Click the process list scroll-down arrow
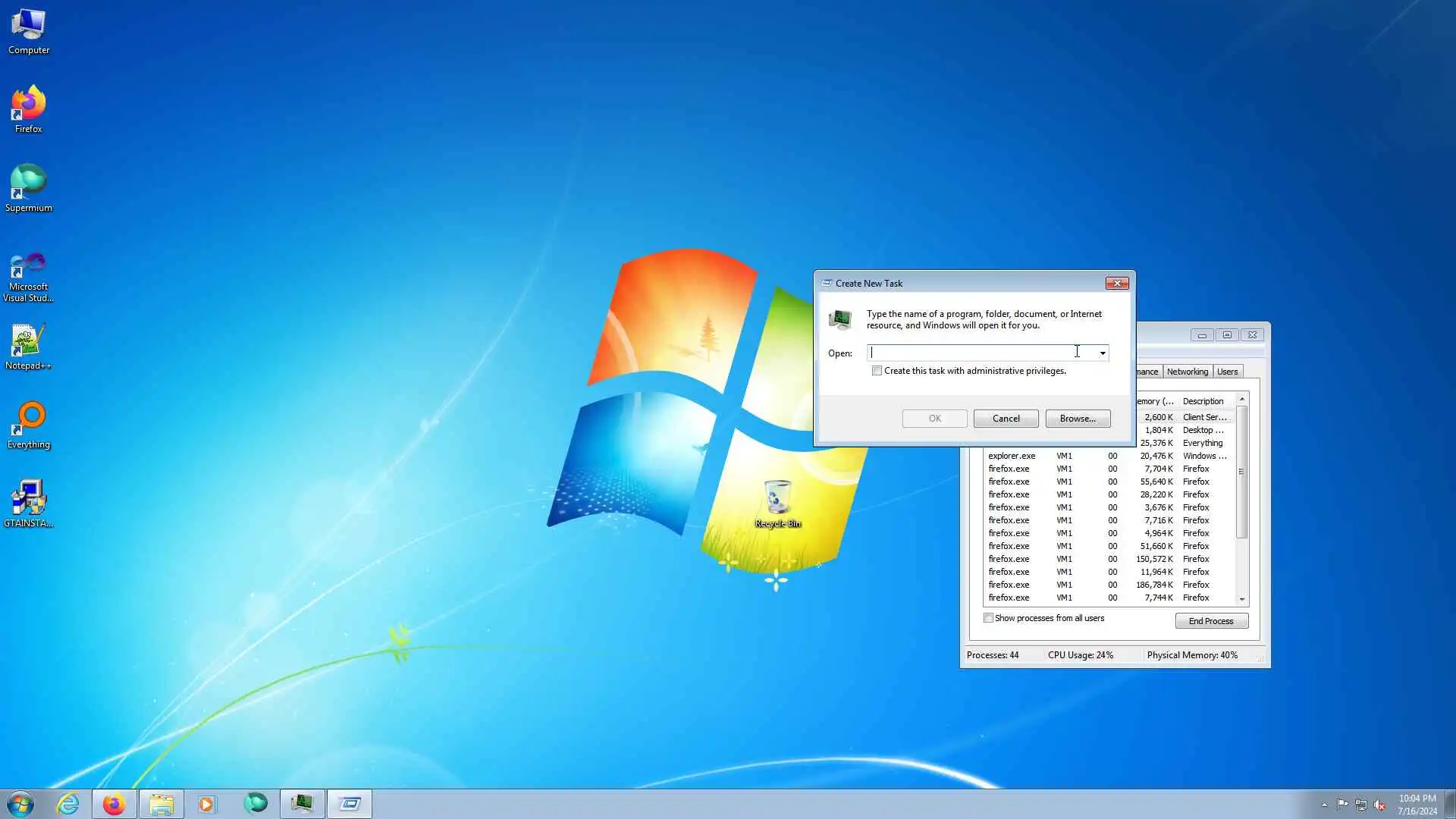The height and width of the screenshot is (819, 1456). (1242, 599)
